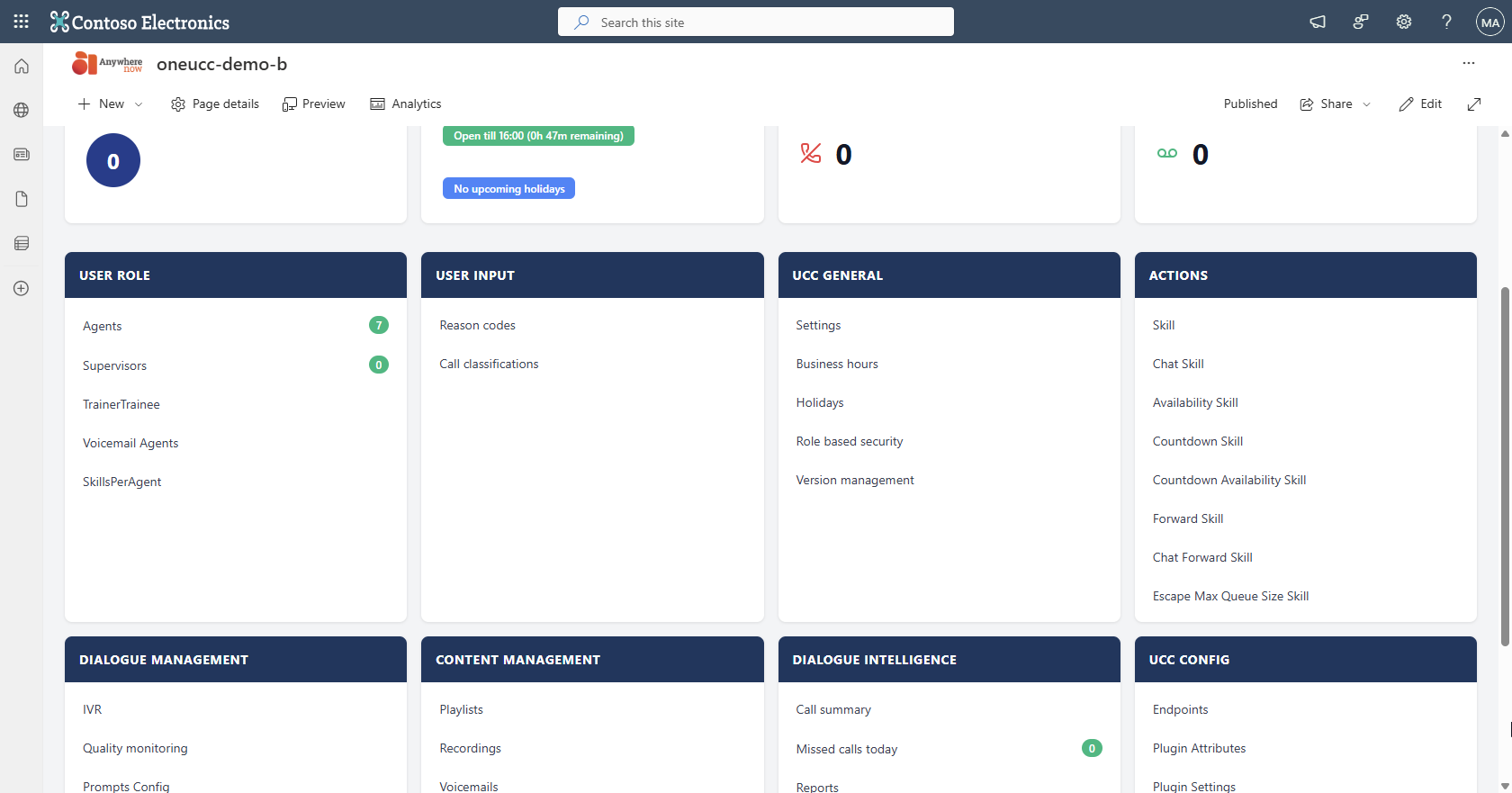
Task: Open the help question mark icon
Action: [x=1446, y=22]
